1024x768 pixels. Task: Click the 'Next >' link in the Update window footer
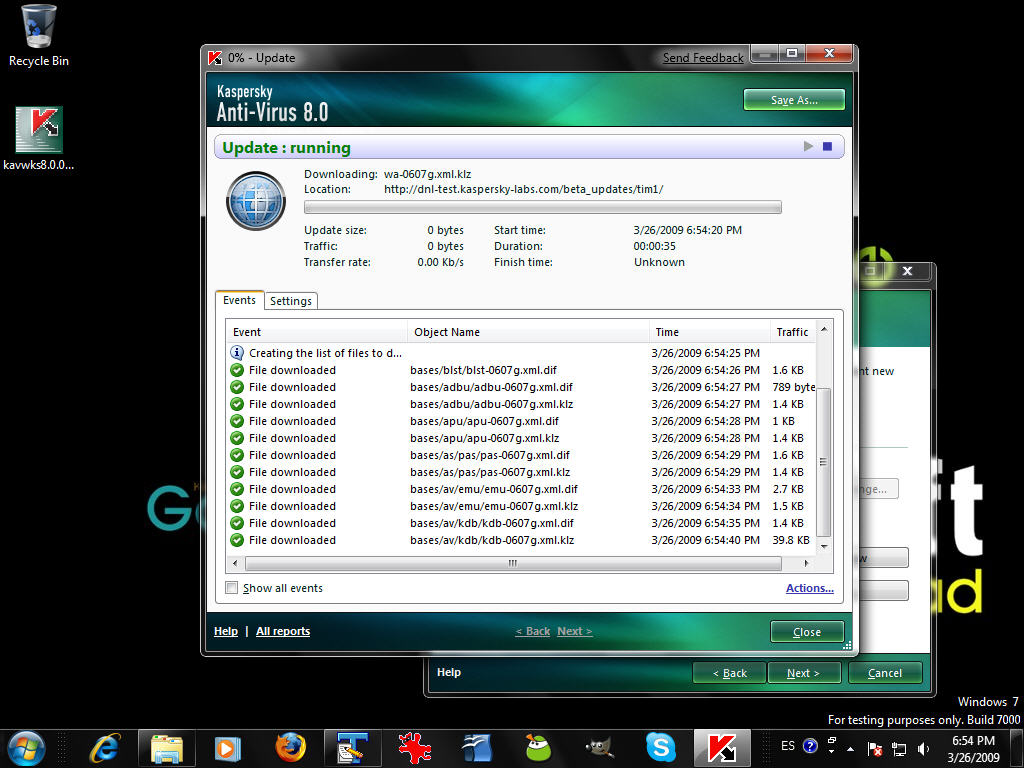point(575,631)
